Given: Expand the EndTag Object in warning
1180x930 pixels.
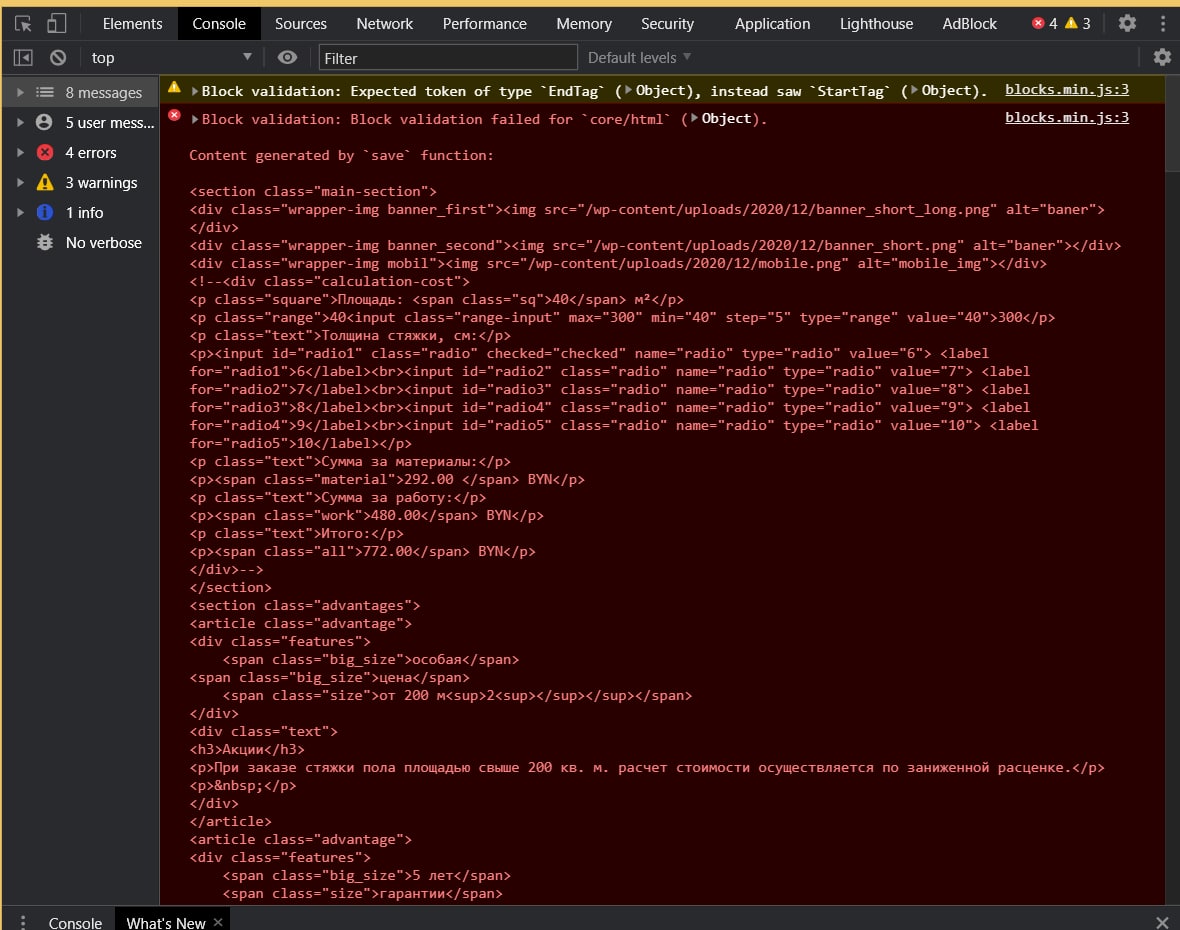Looking at the screenshot, I should (x=629, y=90).
